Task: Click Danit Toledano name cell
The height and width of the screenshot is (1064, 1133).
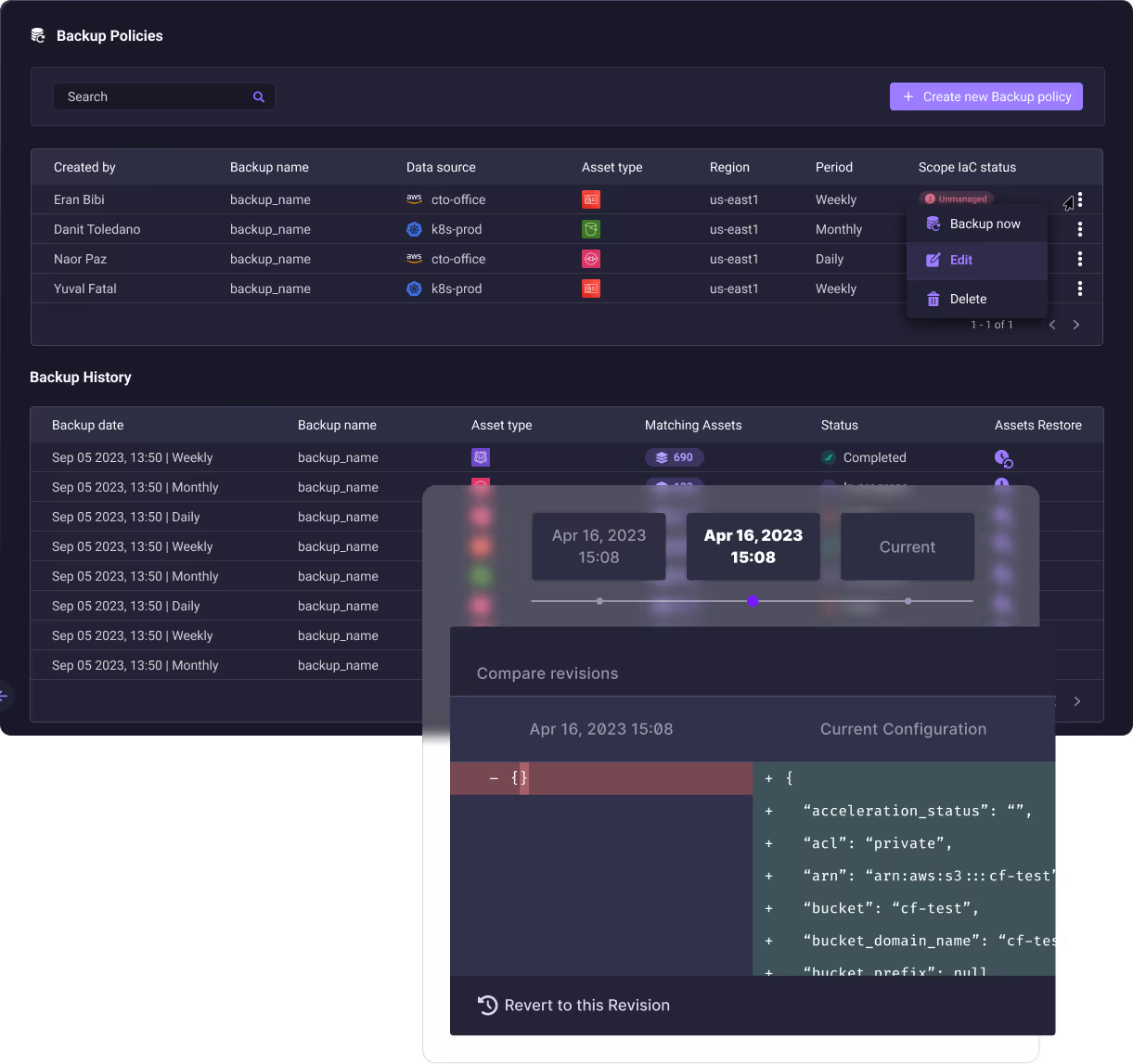Action: pos(97,229)
